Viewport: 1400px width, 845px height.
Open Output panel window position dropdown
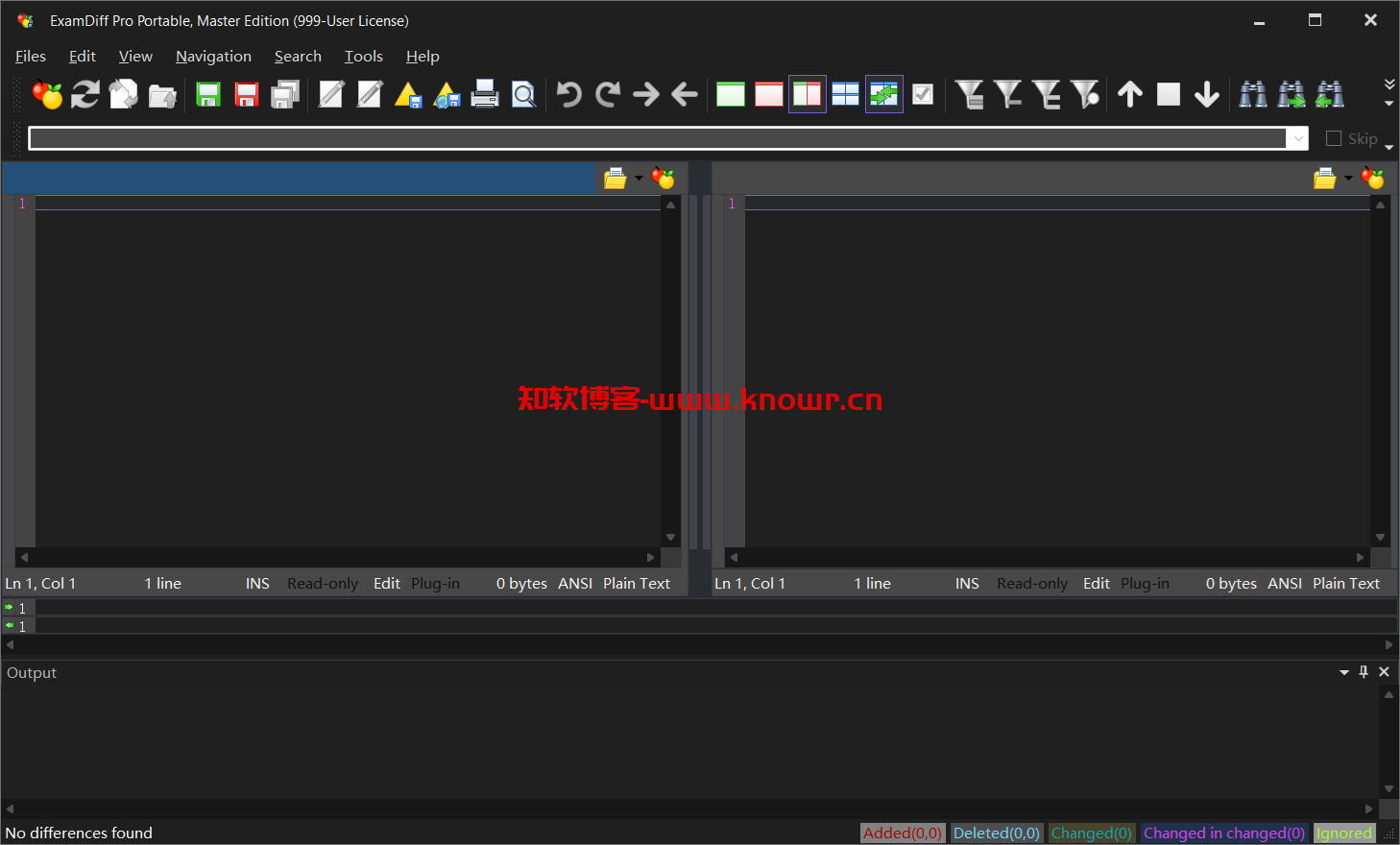pos(1344,672)
